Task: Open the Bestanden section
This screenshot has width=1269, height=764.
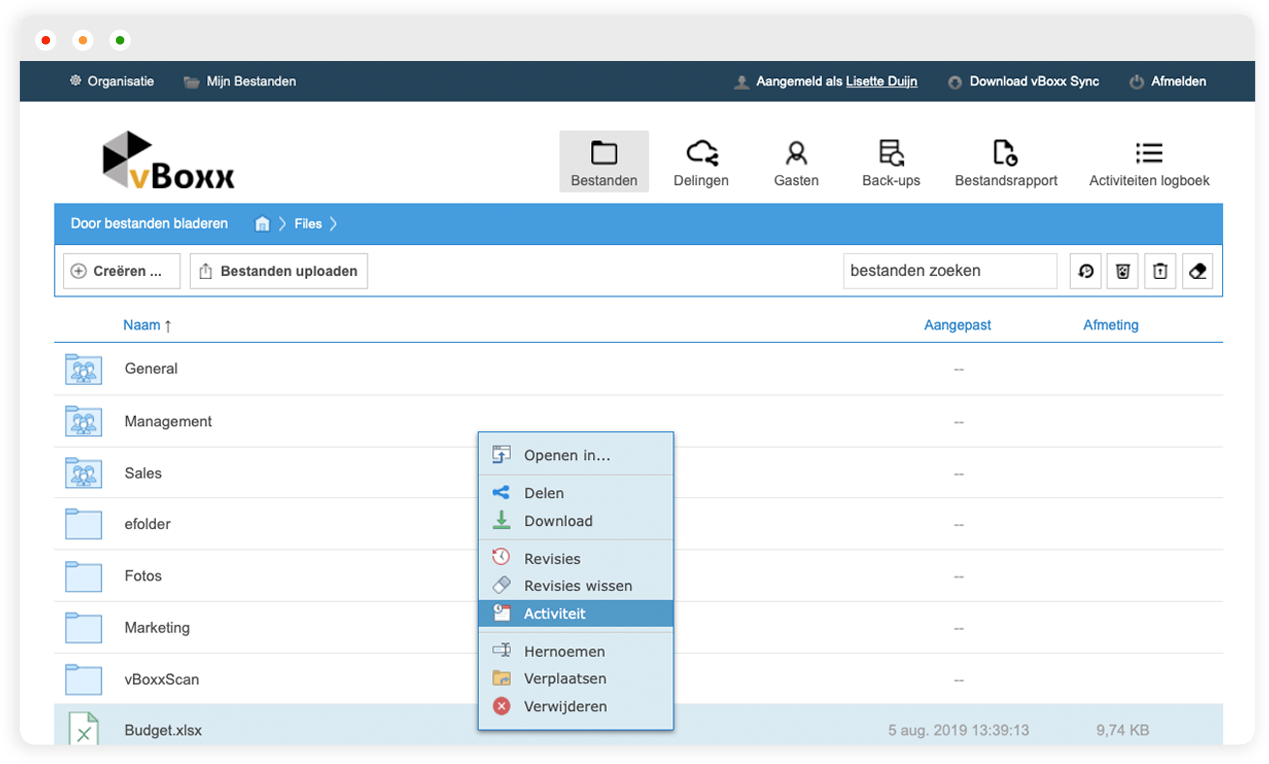Action: (x=604, y=162)
